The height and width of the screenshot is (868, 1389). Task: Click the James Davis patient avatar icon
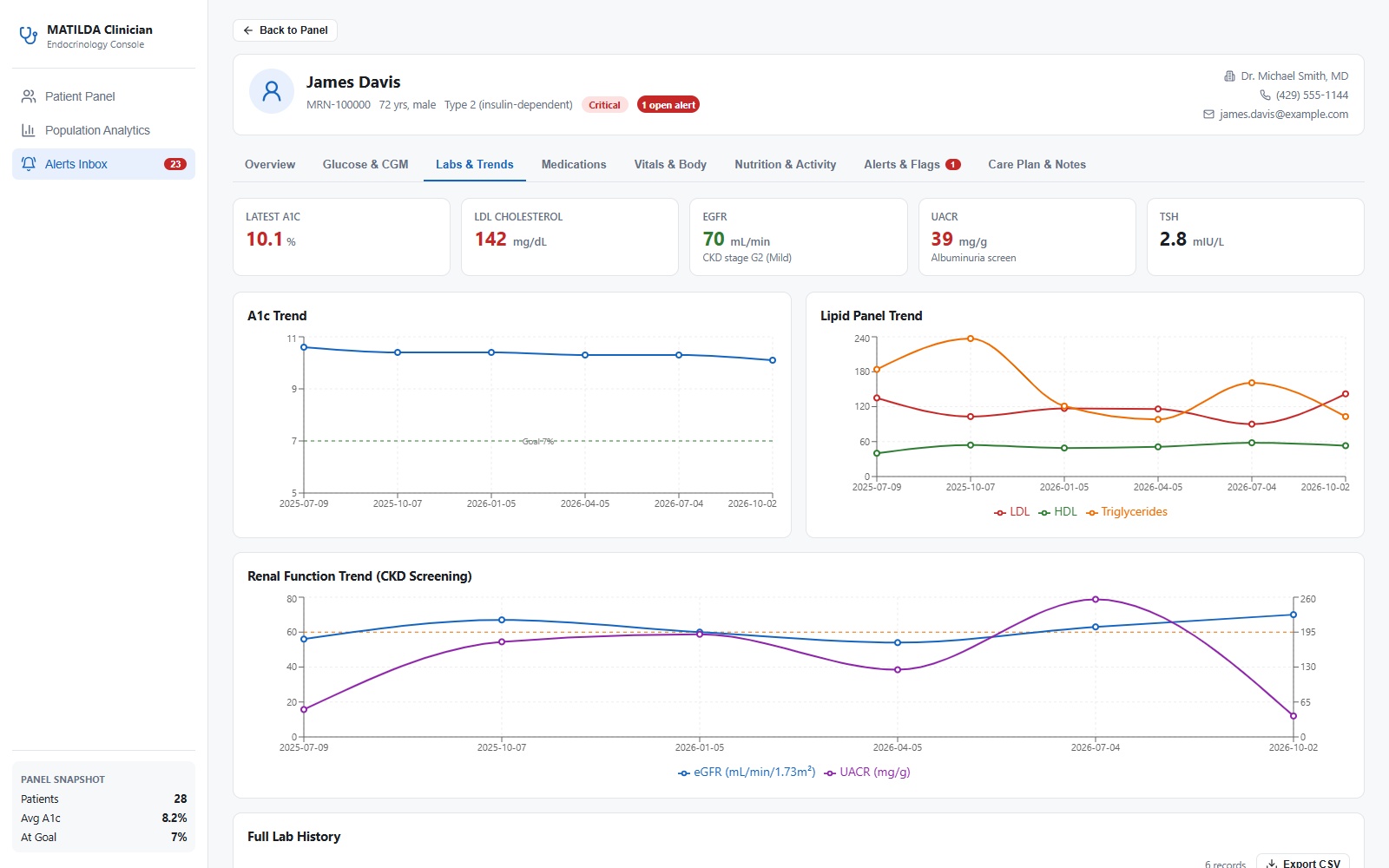pyautogui.click(x=272, y=91)
